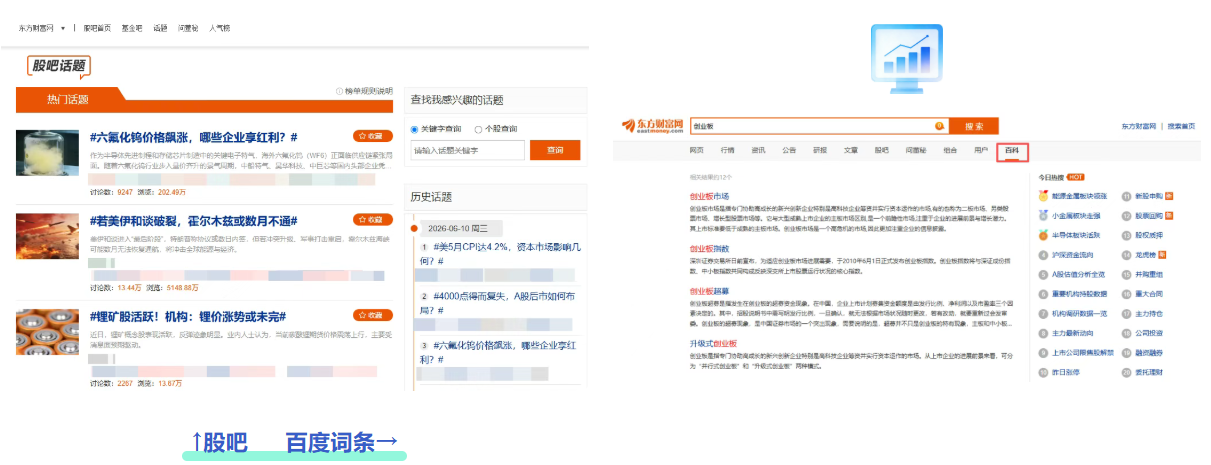
Task: Open hot search 委托理财
Action: 1148,371
